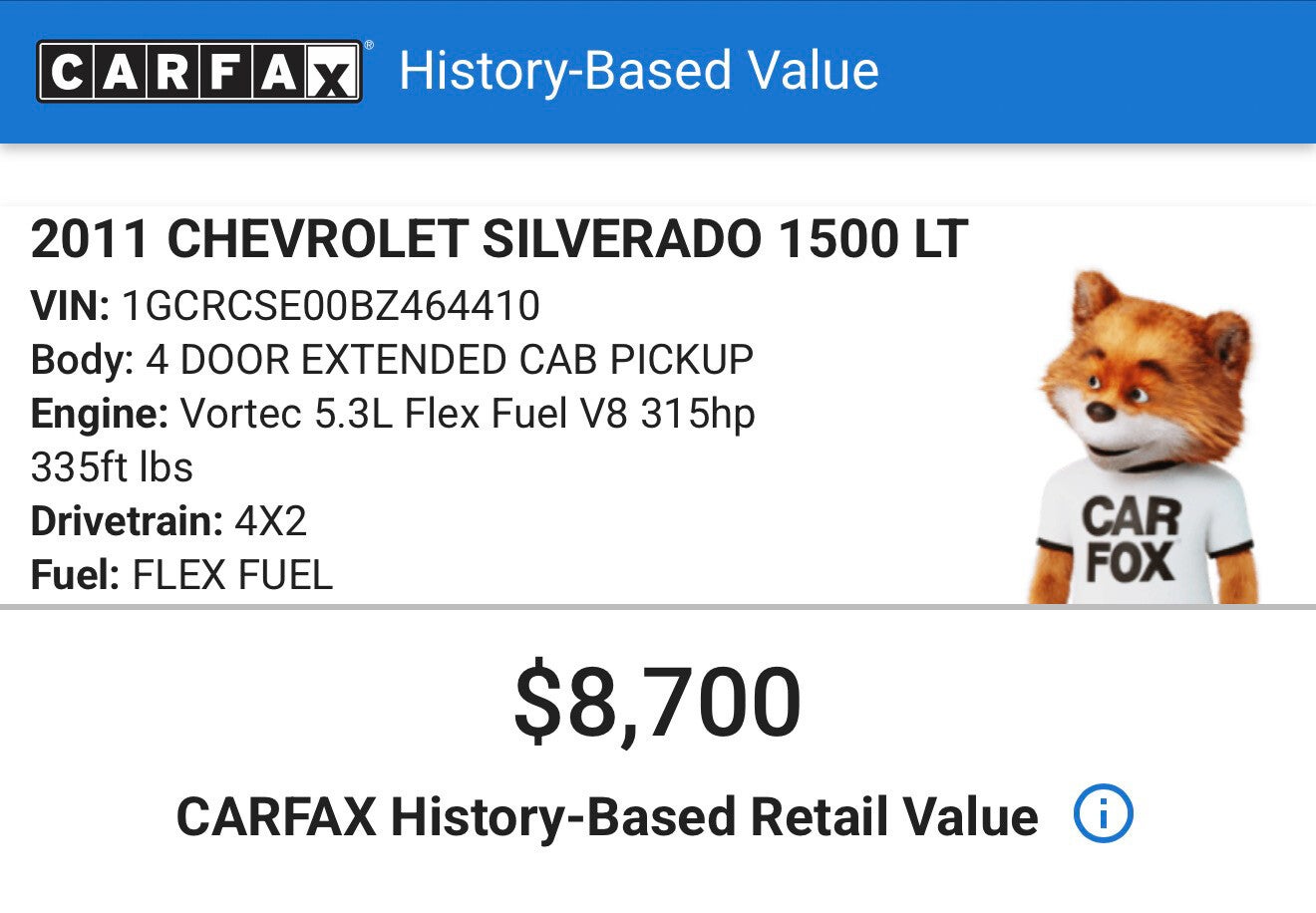Select the VIN number 1GCRCSE00BZ464410
Screen dimensions: 1316x913
tap(330, 306)
